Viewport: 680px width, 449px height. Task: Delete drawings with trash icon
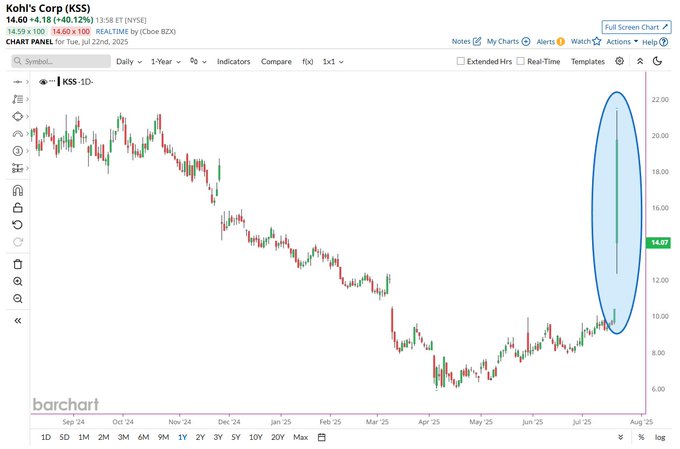(17, 264)
